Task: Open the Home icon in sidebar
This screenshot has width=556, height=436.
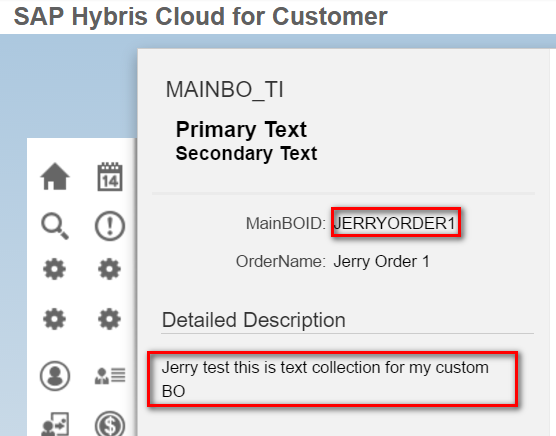Action: click(55, 177)
